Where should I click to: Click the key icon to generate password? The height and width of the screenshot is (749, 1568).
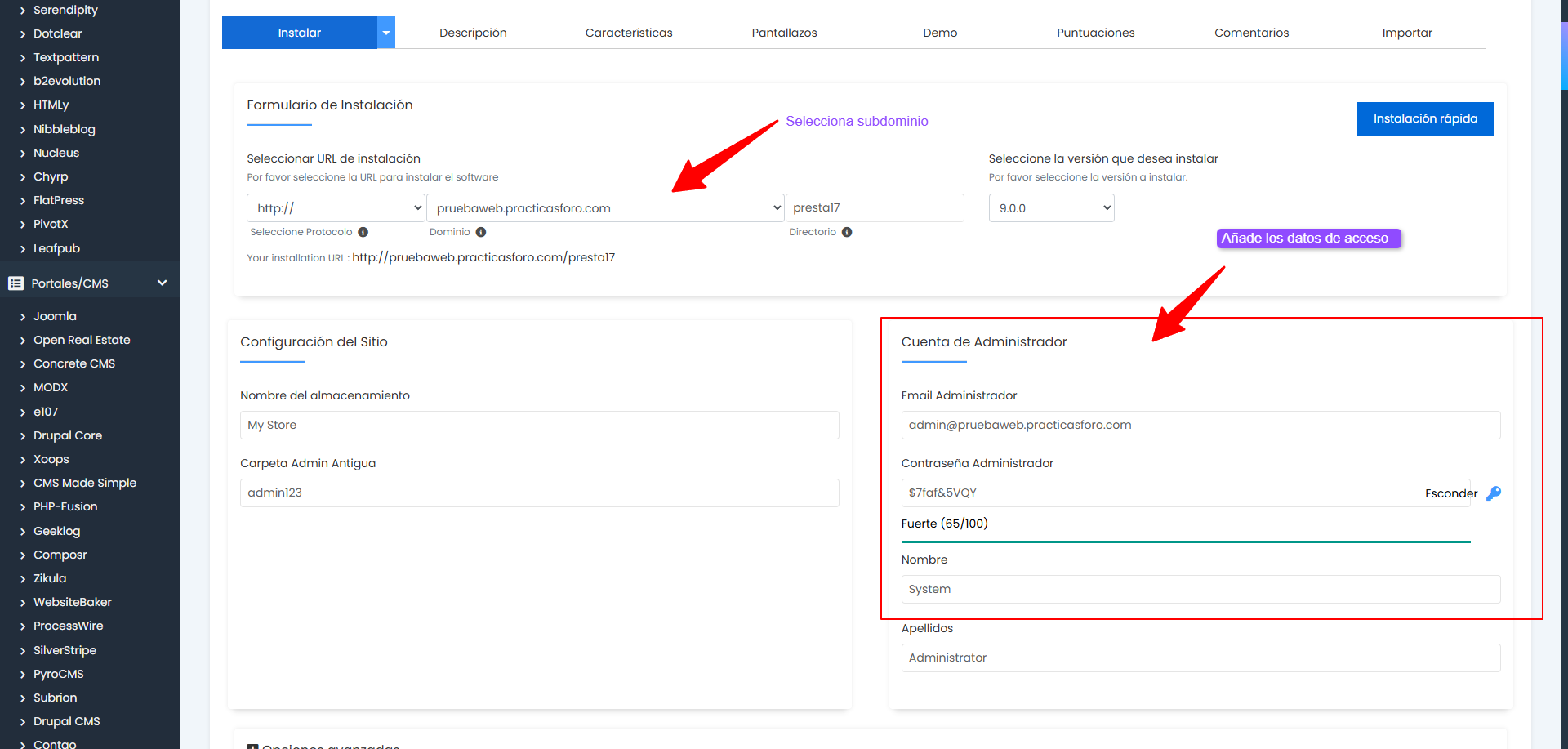[x=1494, y=493]
